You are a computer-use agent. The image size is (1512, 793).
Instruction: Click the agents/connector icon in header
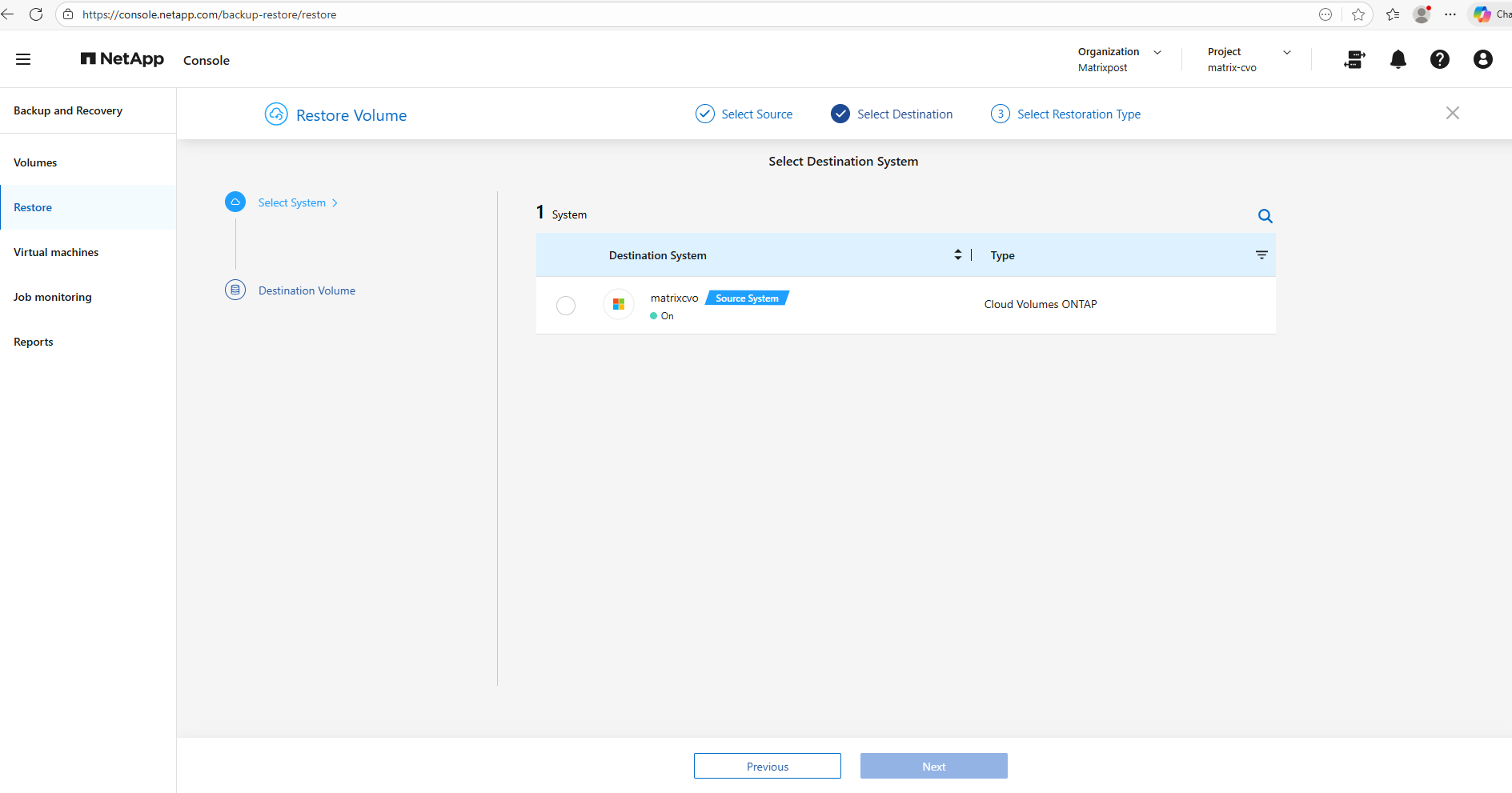(1354, 59)
